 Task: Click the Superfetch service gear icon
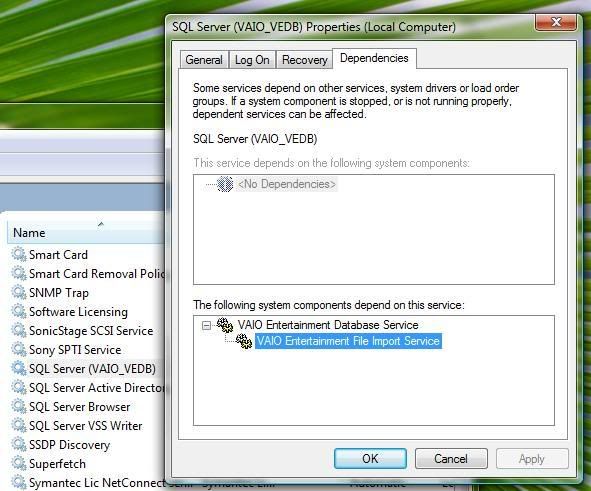point(18,463)
